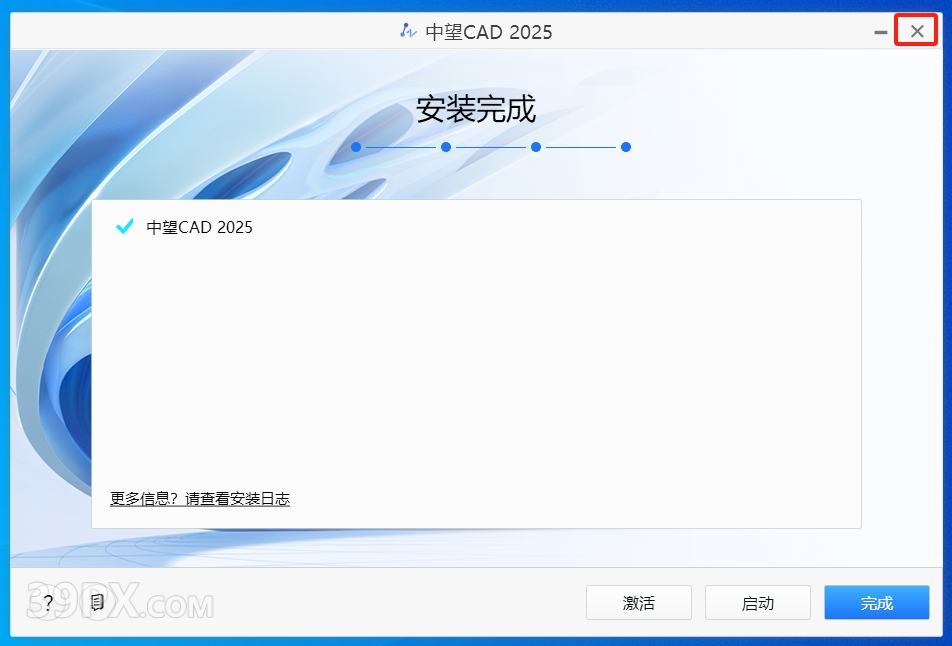Click the blue checkmark beside 中望CAD 2025
Screen dimensions: 952x646
(124, 226)
